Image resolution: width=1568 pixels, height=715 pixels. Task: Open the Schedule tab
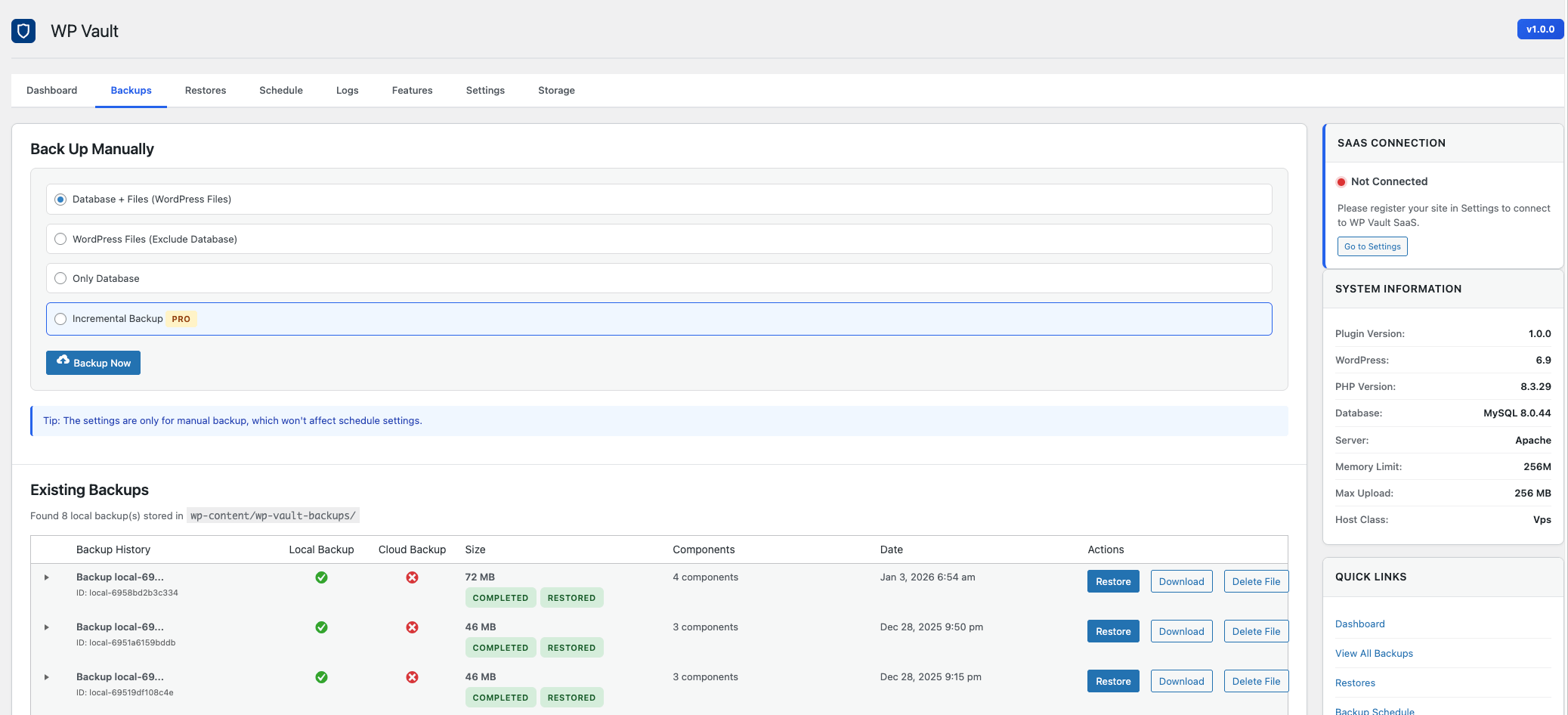pos(281,91)
